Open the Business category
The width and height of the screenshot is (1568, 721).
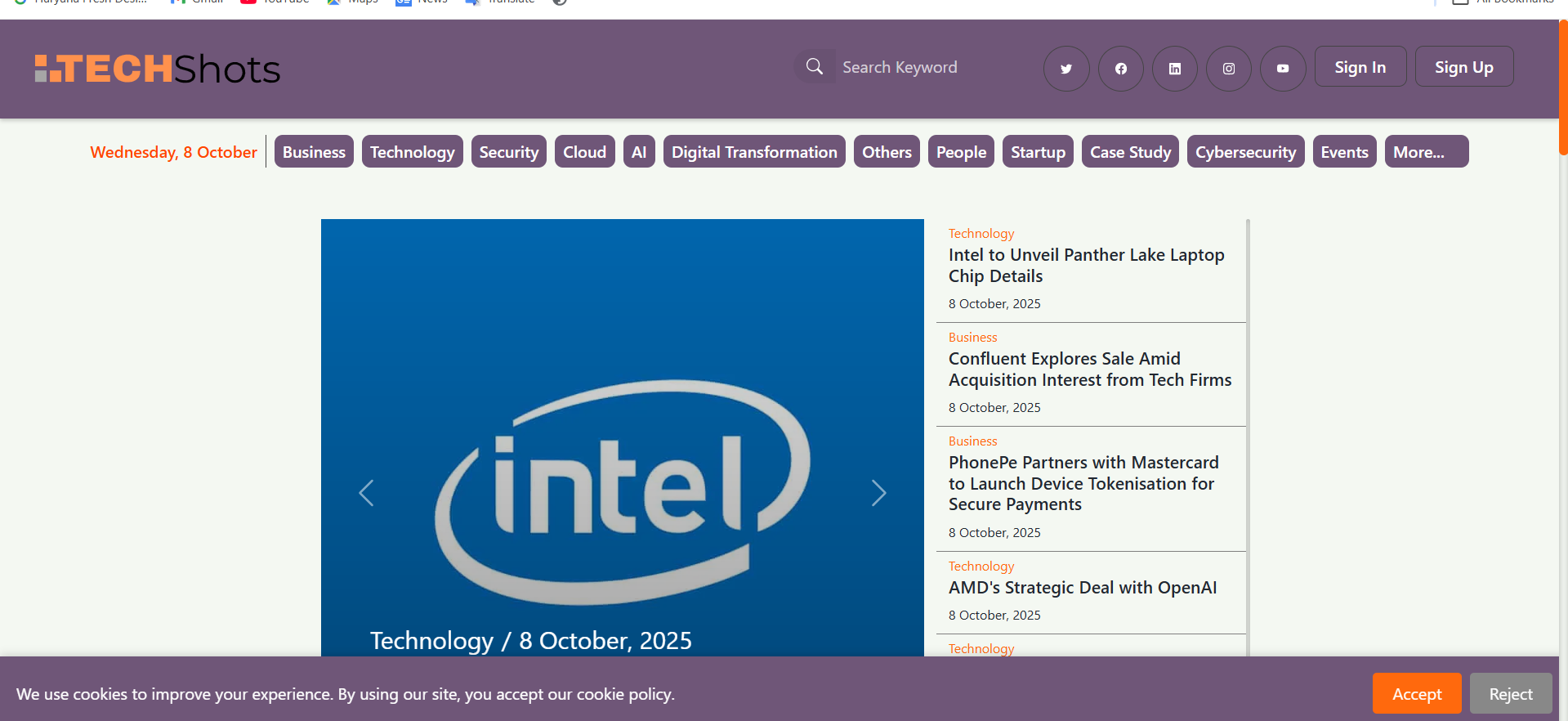pyautogui.click(x=314, y=152)
